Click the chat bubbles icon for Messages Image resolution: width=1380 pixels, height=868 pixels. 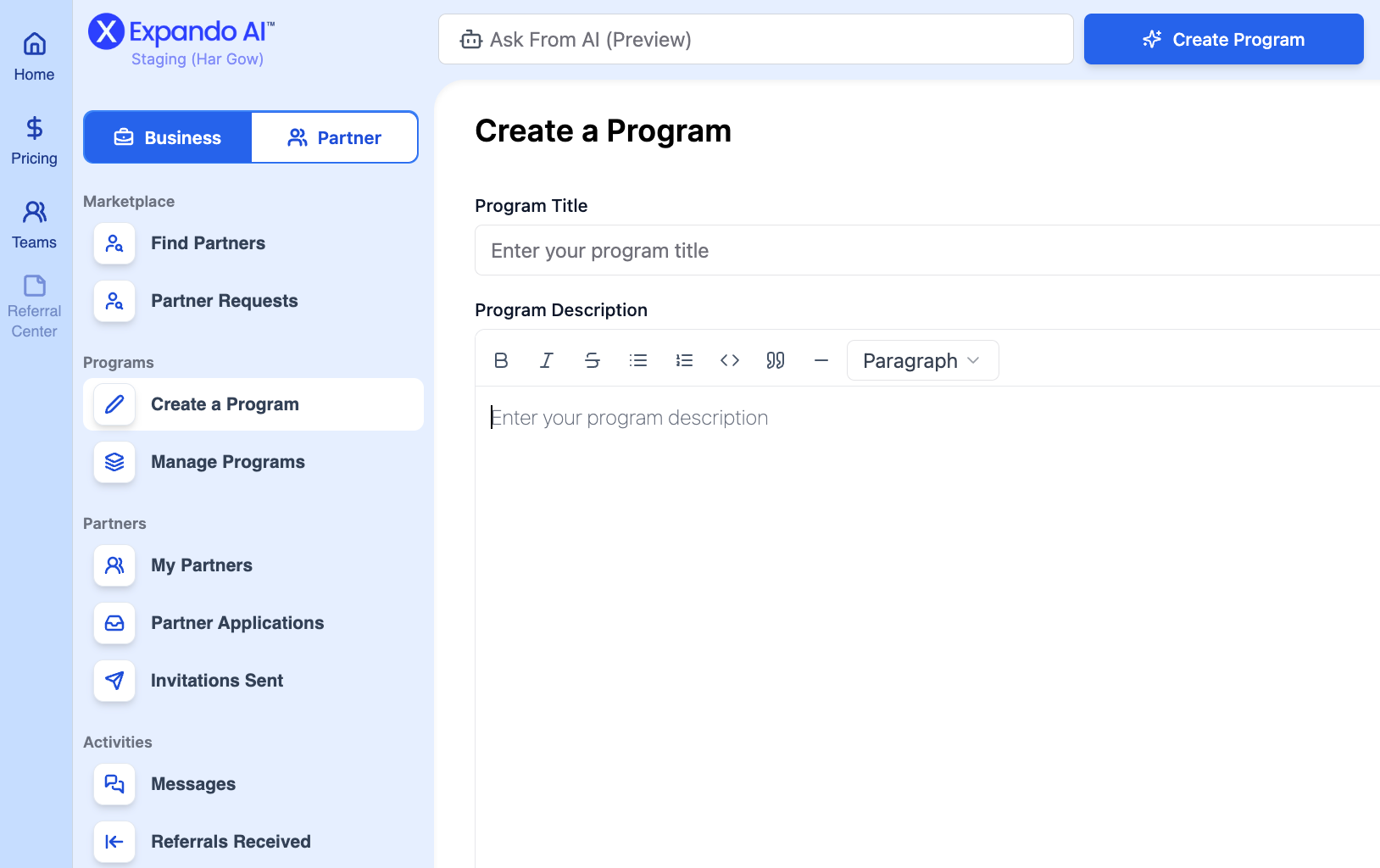pyautogui.click(x=114, y=784)
